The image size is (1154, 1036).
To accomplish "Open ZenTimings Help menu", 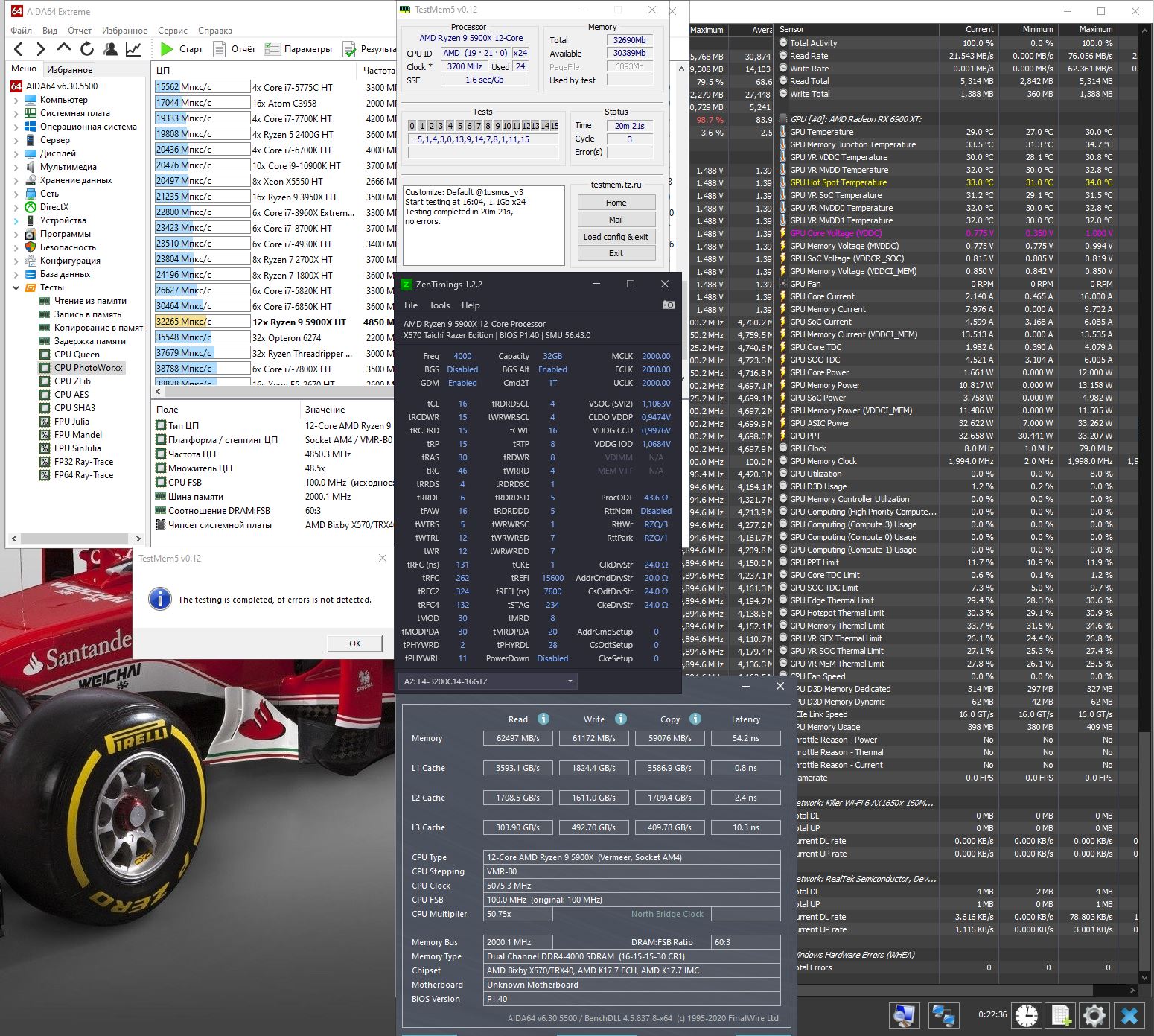I will (x=471, y=305).
